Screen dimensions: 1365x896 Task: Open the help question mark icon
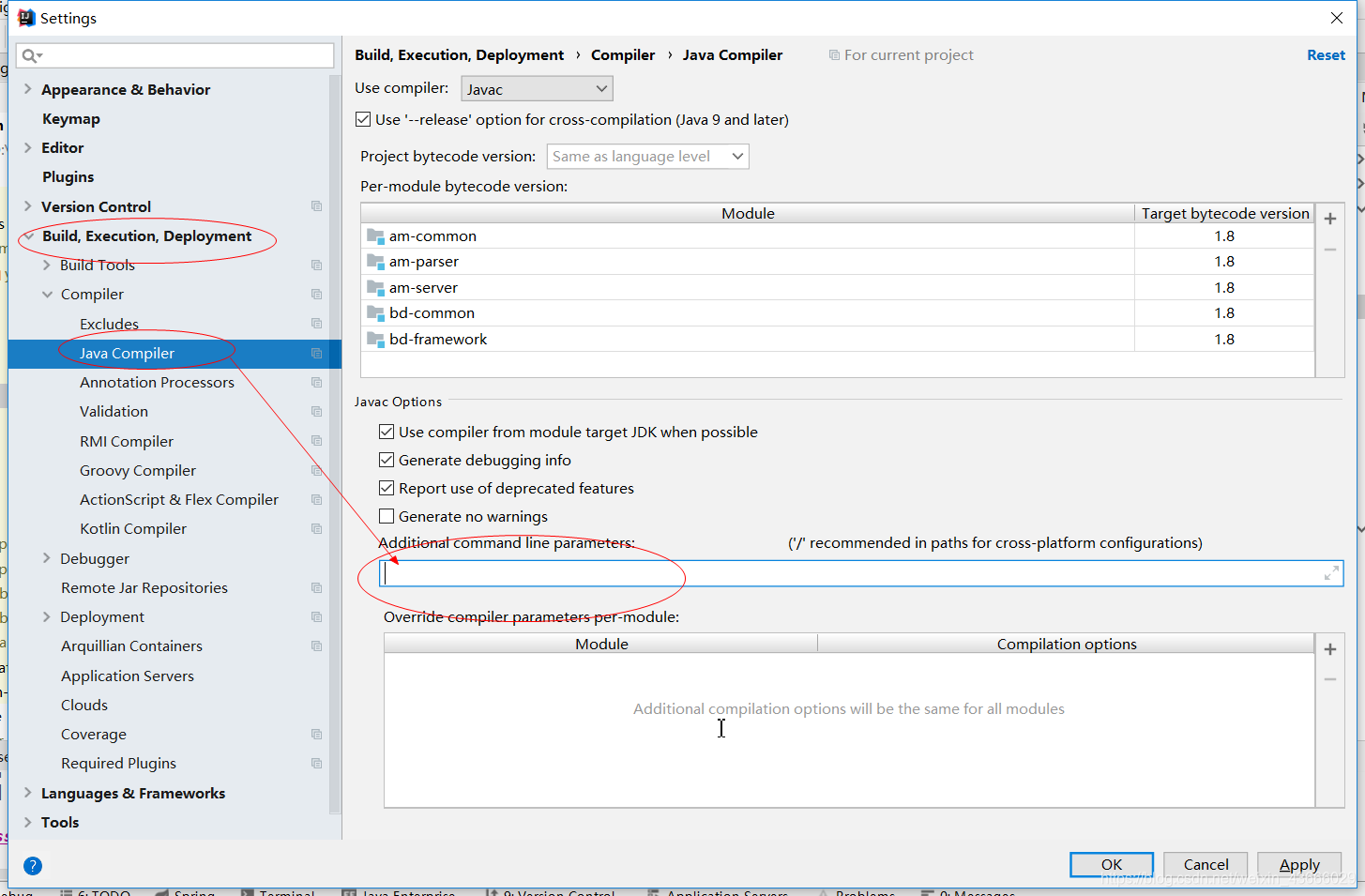coord(33,866)
